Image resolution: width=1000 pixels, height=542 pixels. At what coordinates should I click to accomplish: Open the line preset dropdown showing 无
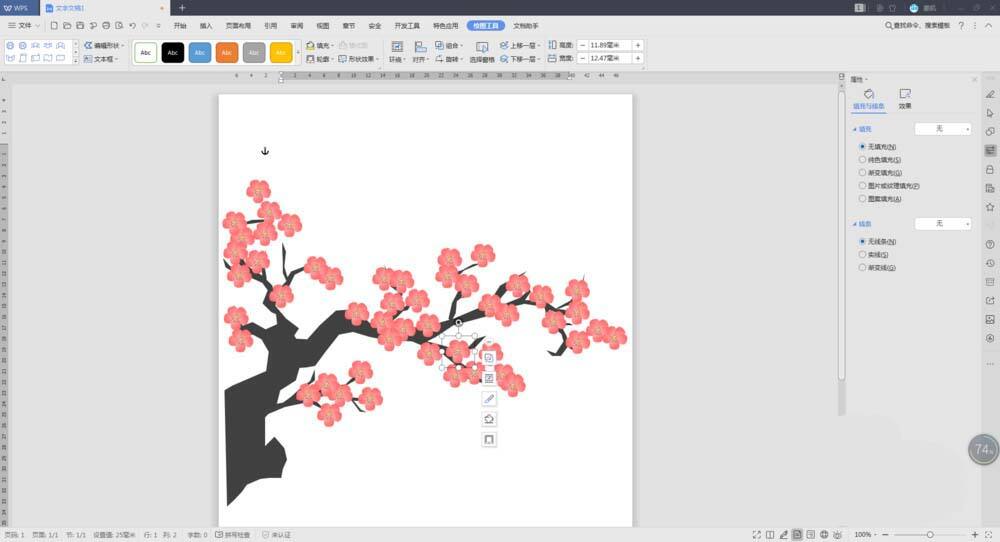[943, 224]
